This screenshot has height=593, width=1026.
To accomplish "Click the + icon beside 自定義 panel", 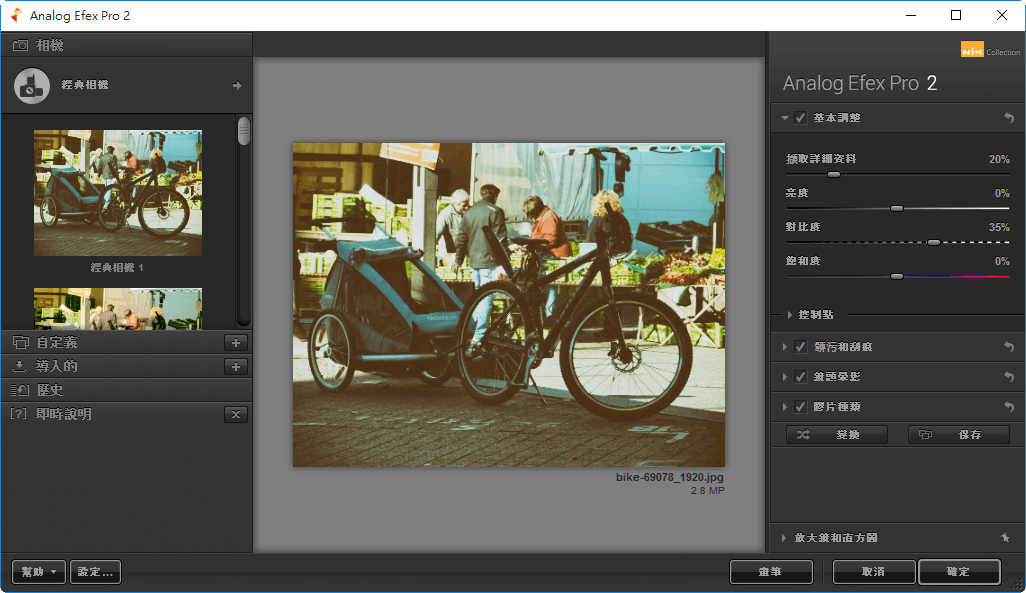I will tap(236, 342).
